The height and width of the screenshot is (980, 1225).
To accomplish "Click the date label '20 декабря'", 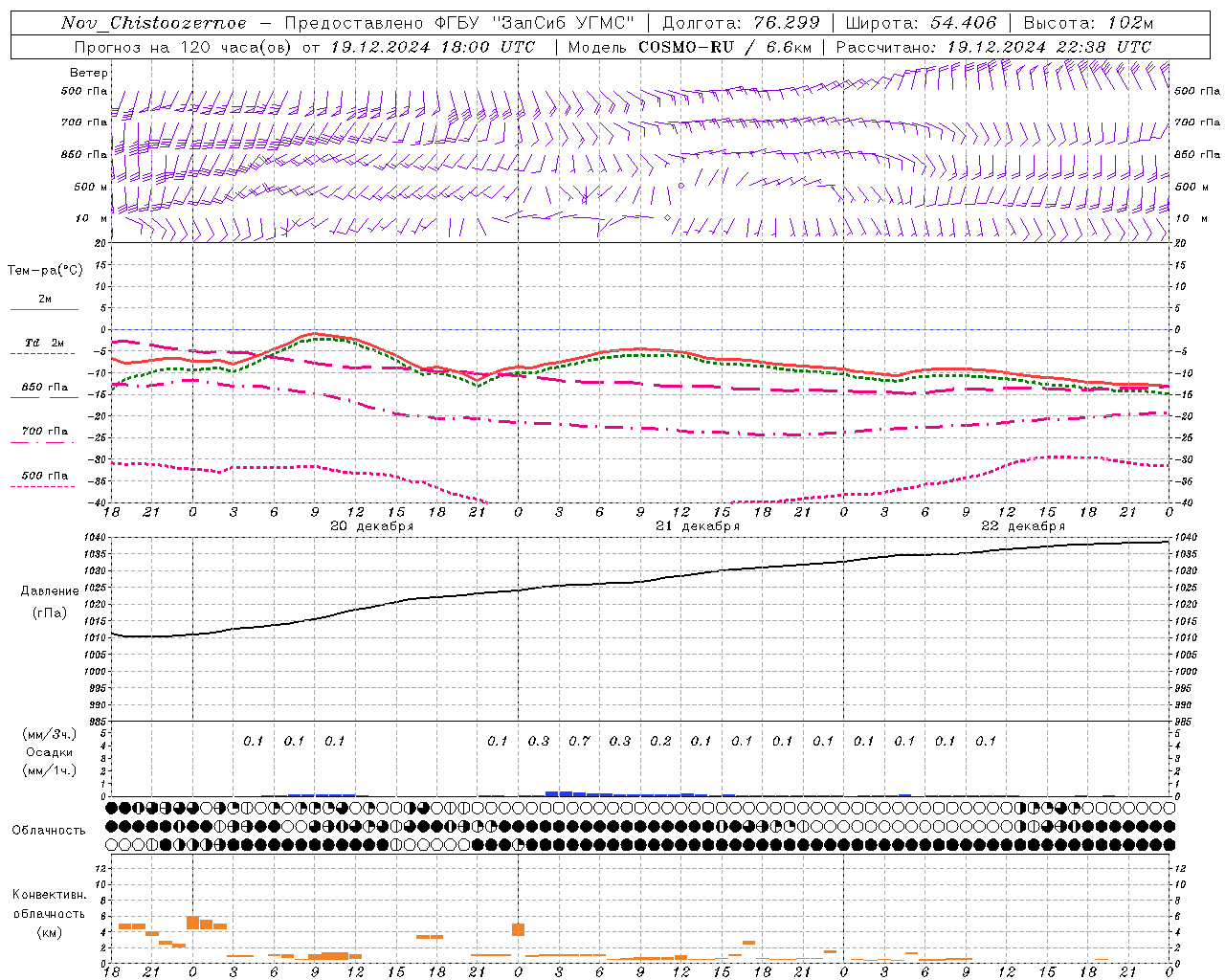I will [371, 526].
